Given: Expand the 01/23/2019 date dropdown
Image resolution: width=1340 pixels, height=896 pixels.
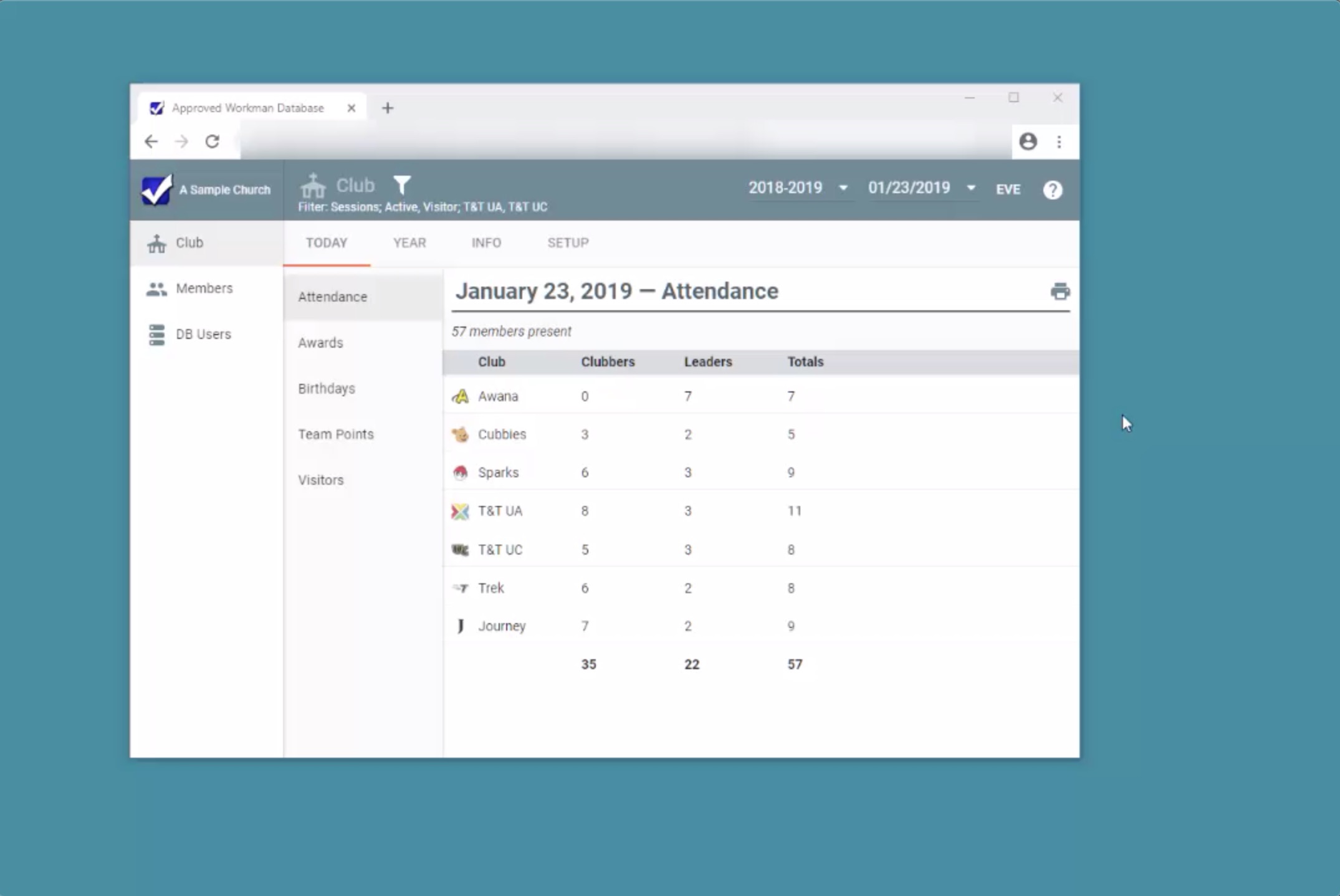Looking at the screenshot, I should coord(921,188).
